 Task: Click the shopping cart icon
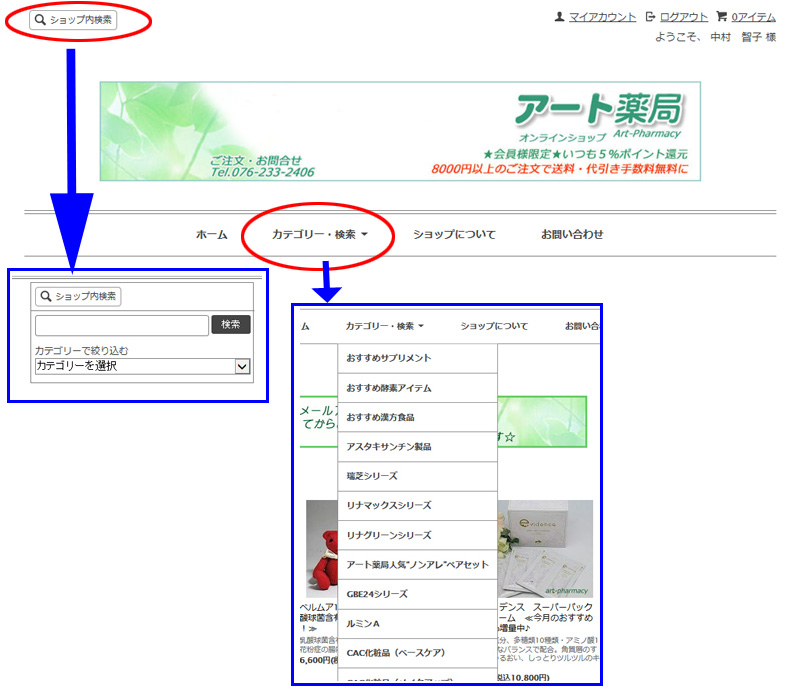pos(721,16)
